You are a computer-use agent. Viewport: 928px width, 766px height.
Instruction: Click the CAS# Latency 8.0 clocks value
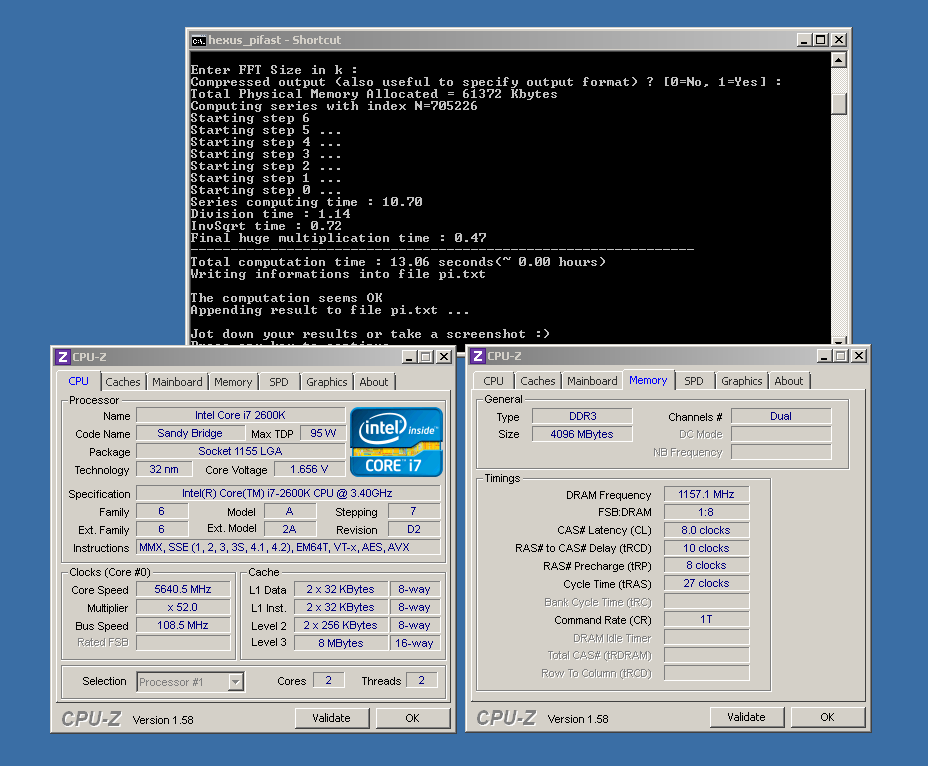point(707,530)
